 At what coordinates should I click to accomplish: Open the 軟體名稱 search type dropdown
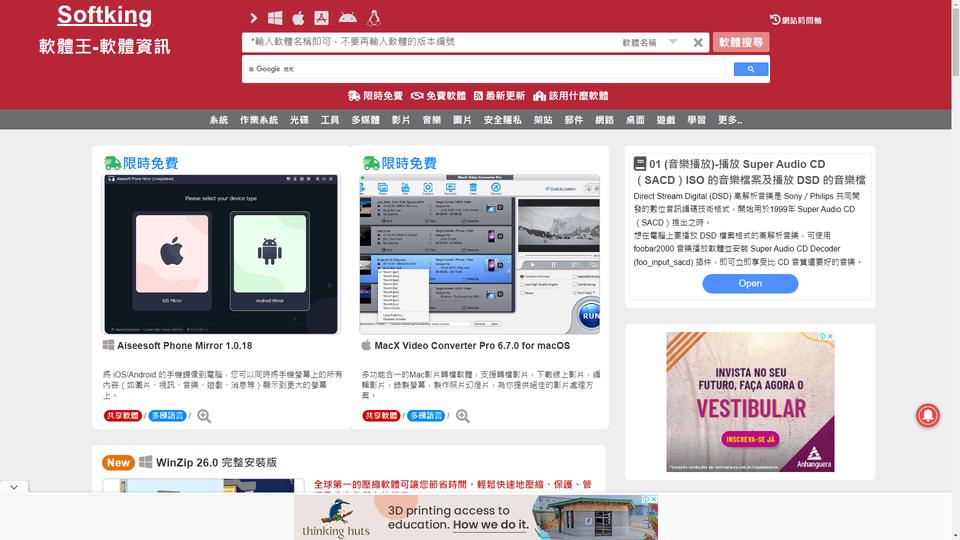point(650,42)
